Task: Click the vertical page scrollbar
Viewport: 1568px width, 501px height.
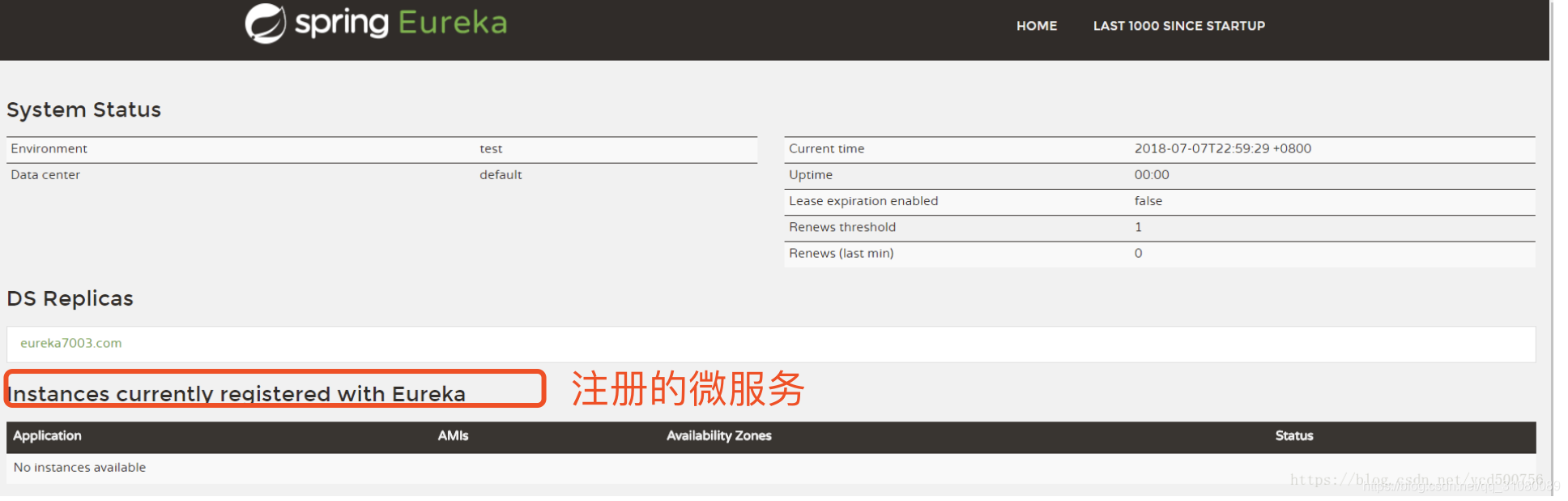Action: 1552,247
